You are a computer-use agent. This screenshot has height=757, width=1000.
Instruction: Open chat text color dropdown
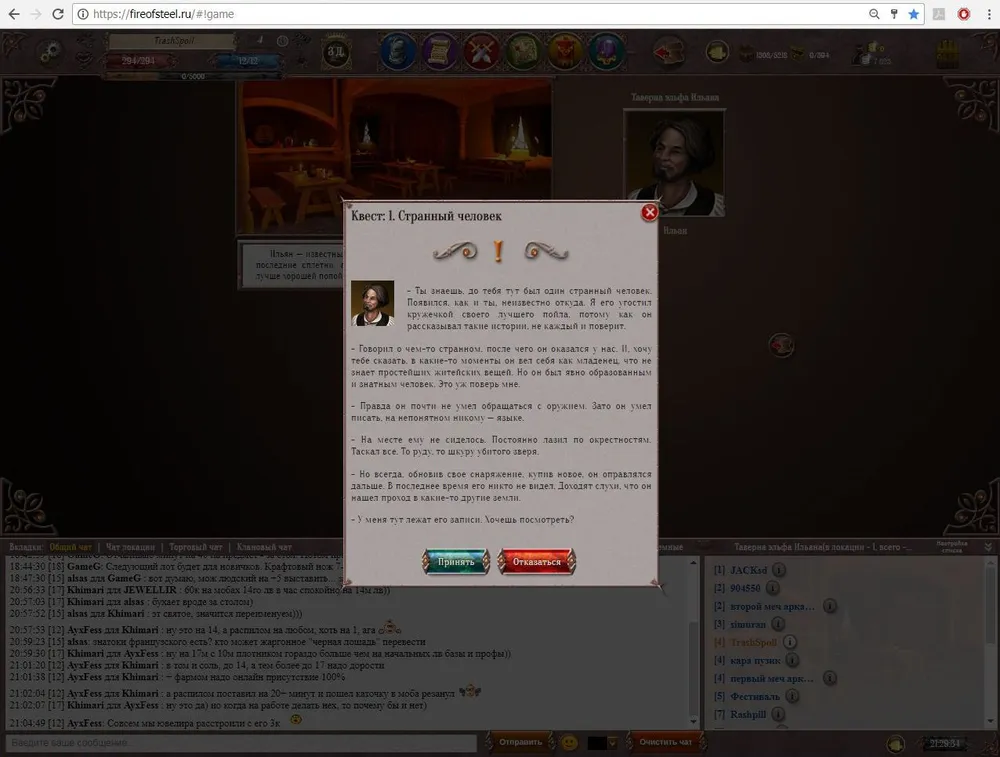(x=613, y=743)
